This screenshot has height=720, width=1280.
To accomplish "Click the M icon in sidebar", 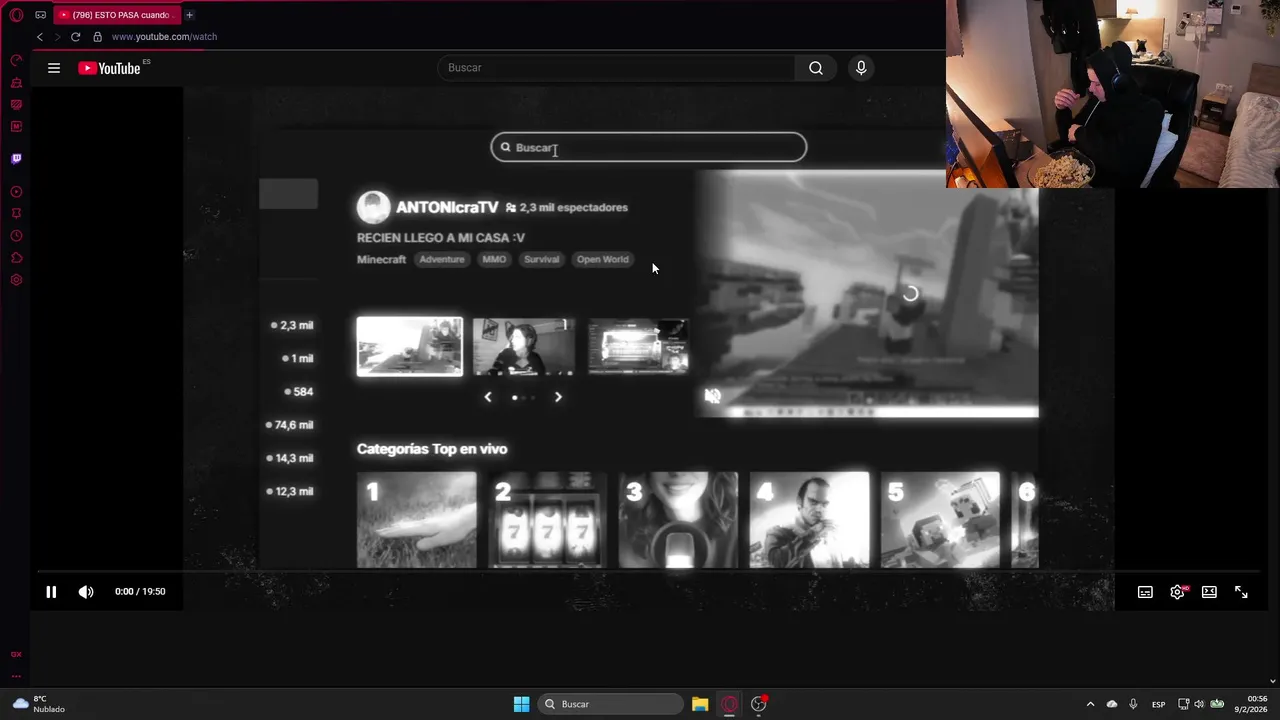I will click(x=16, y=127).
